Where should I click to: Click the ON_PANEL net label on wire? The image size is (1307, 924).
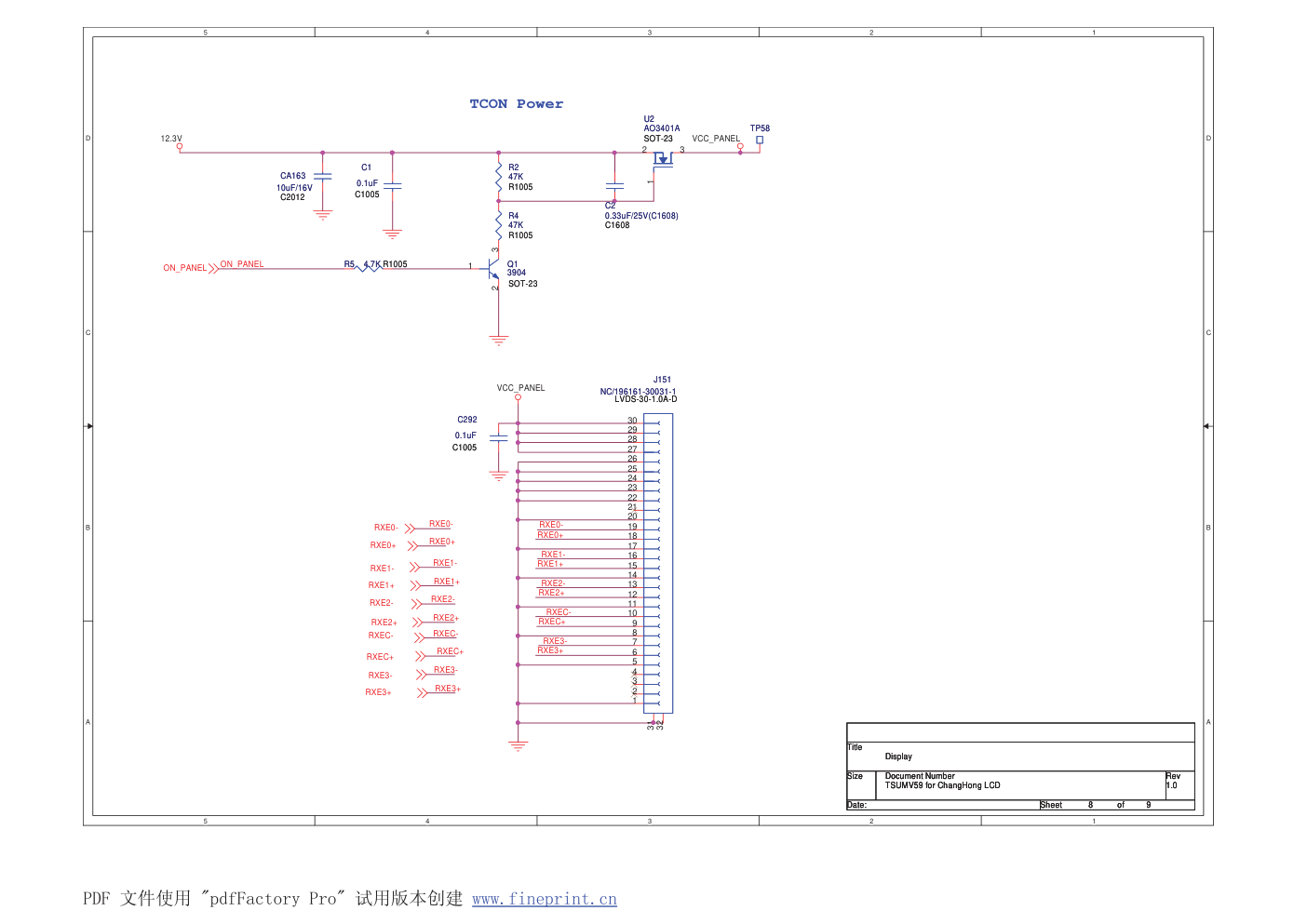click(x=242, y=264)
